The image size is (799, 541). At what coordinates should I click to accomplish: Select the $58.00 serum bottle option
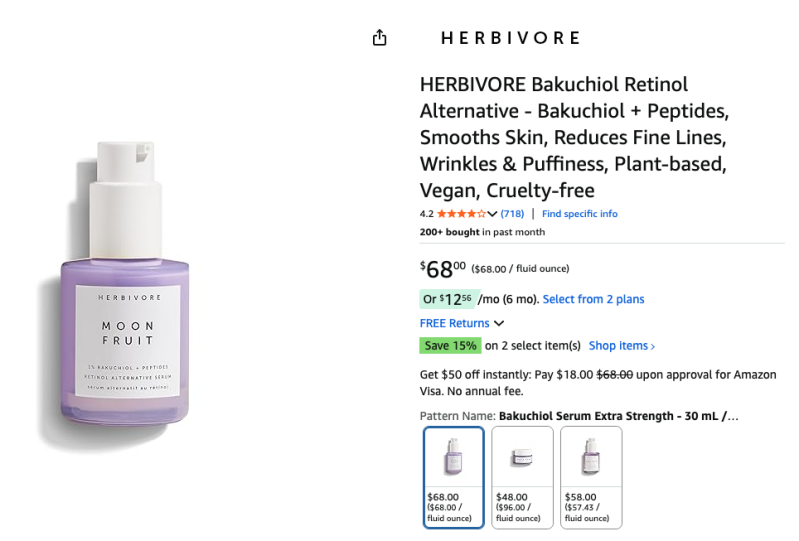coord(591,477)
